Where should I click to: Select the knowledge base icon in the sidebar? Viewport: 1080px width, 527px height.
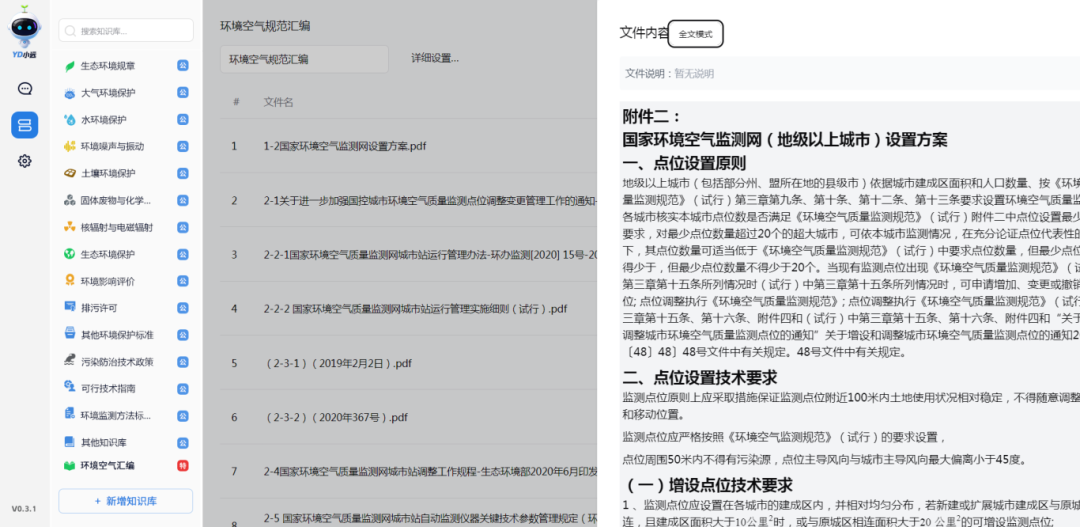click(25, 125)
